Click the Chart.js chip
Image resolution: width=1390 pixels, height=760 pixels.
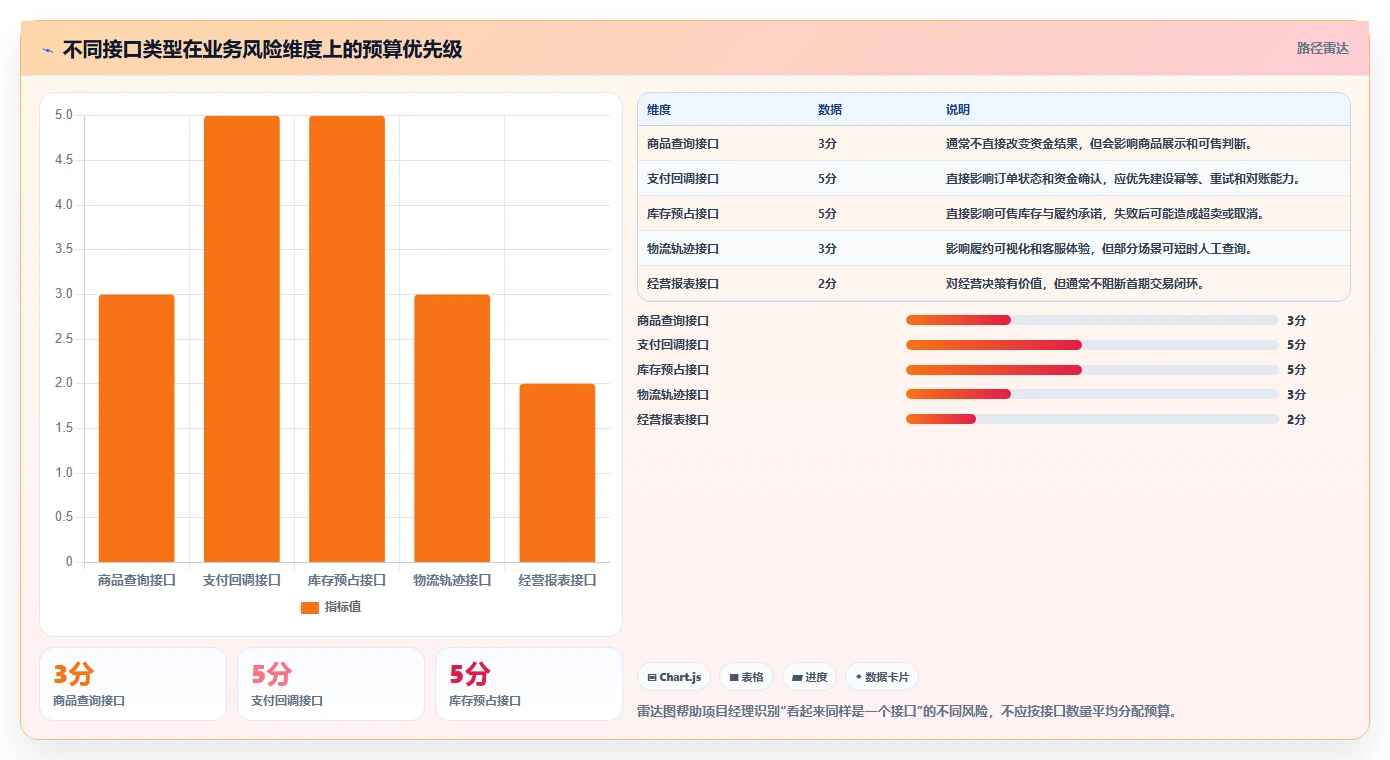tap(674, 677)
